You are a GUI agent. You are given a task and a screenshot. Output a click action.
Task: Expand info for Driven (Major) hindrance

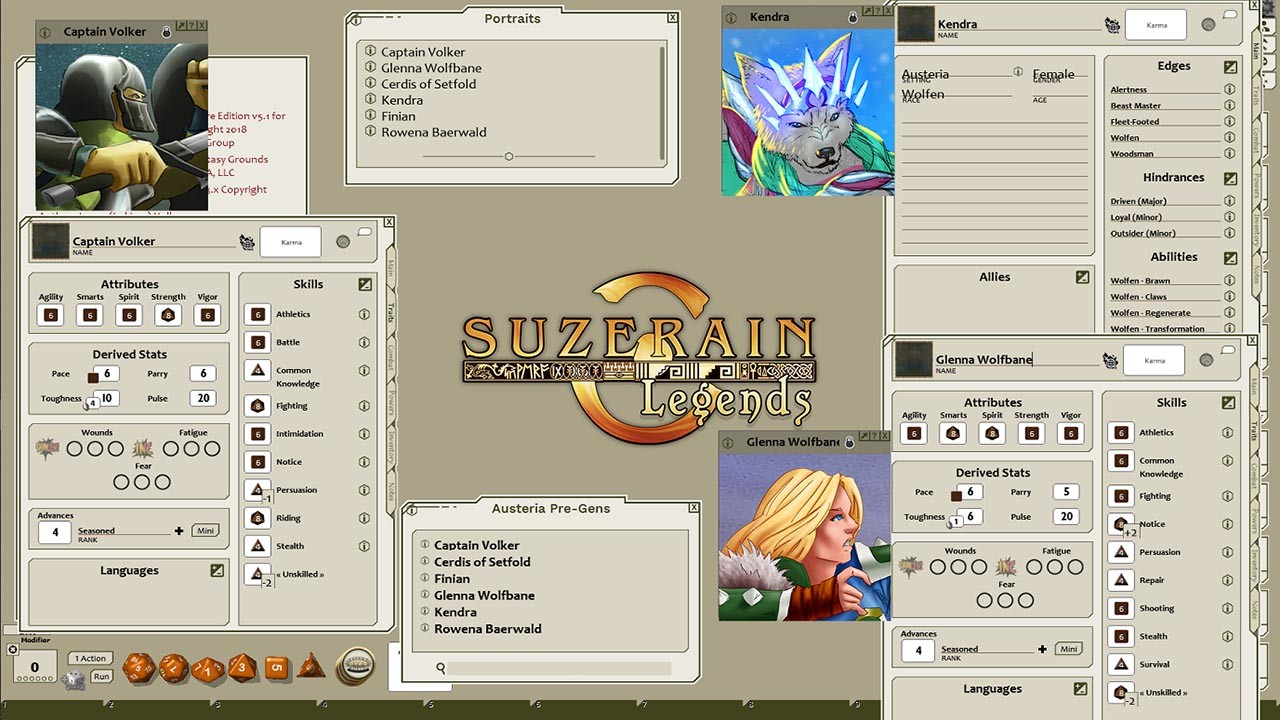pos(1229,201)
